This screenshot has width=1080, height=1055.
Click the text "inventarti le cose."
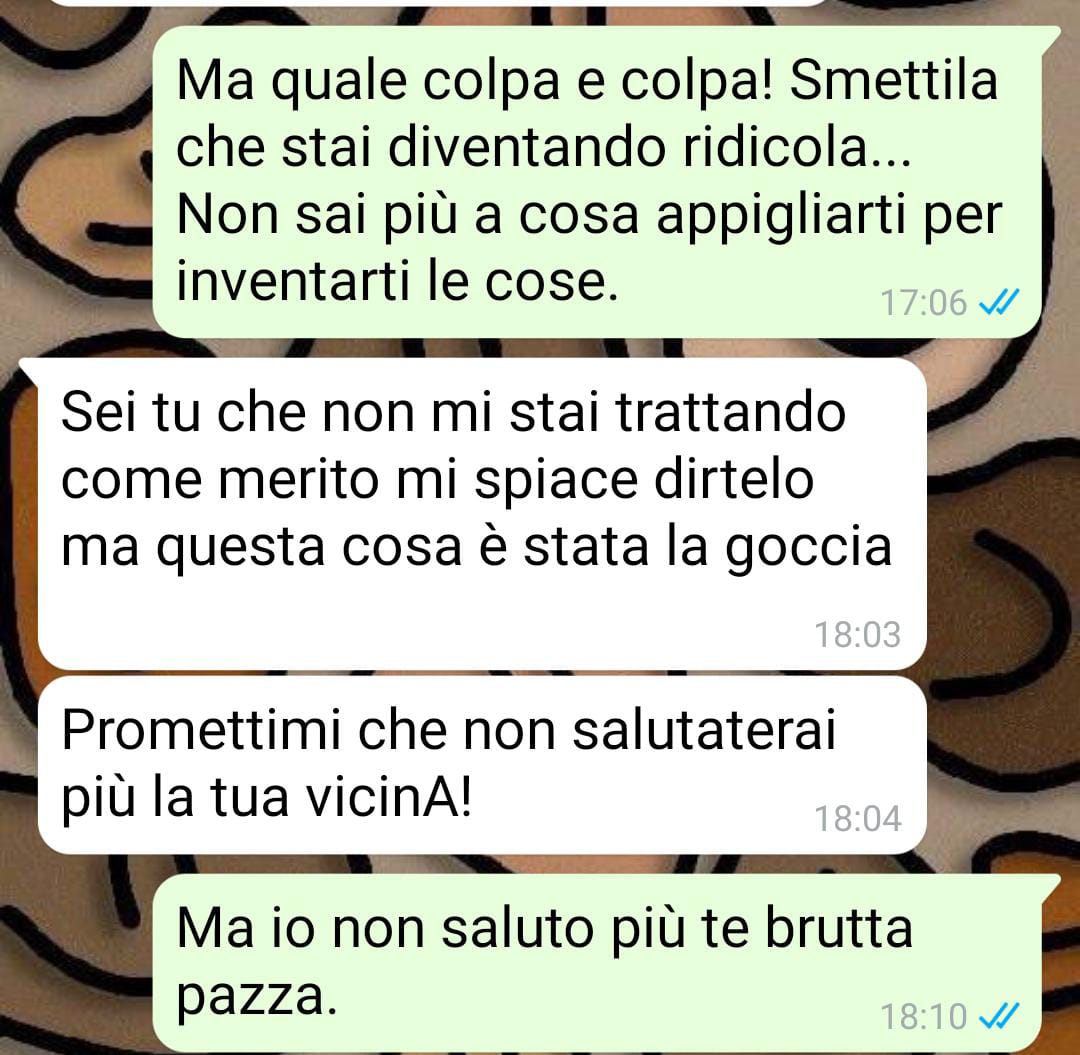(397, 281)
